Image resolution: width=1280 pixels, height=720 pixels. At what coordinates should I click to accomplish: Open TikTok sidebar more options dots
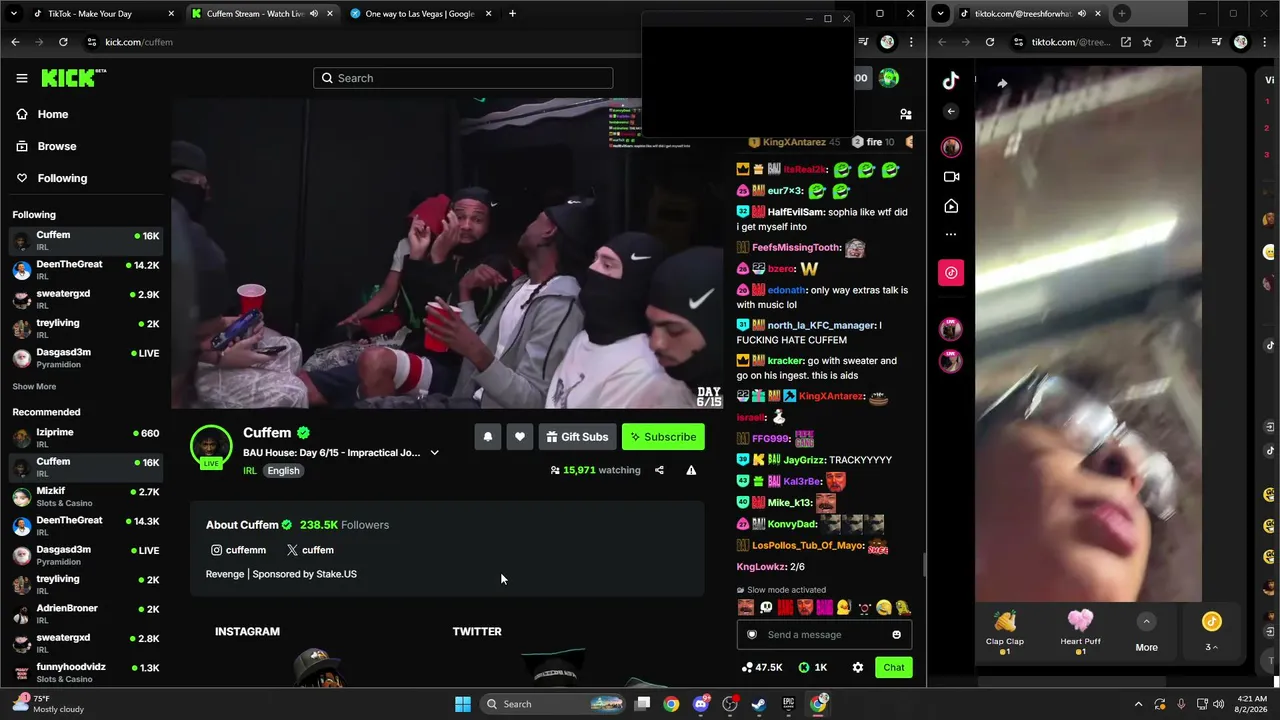pos(951,235)
